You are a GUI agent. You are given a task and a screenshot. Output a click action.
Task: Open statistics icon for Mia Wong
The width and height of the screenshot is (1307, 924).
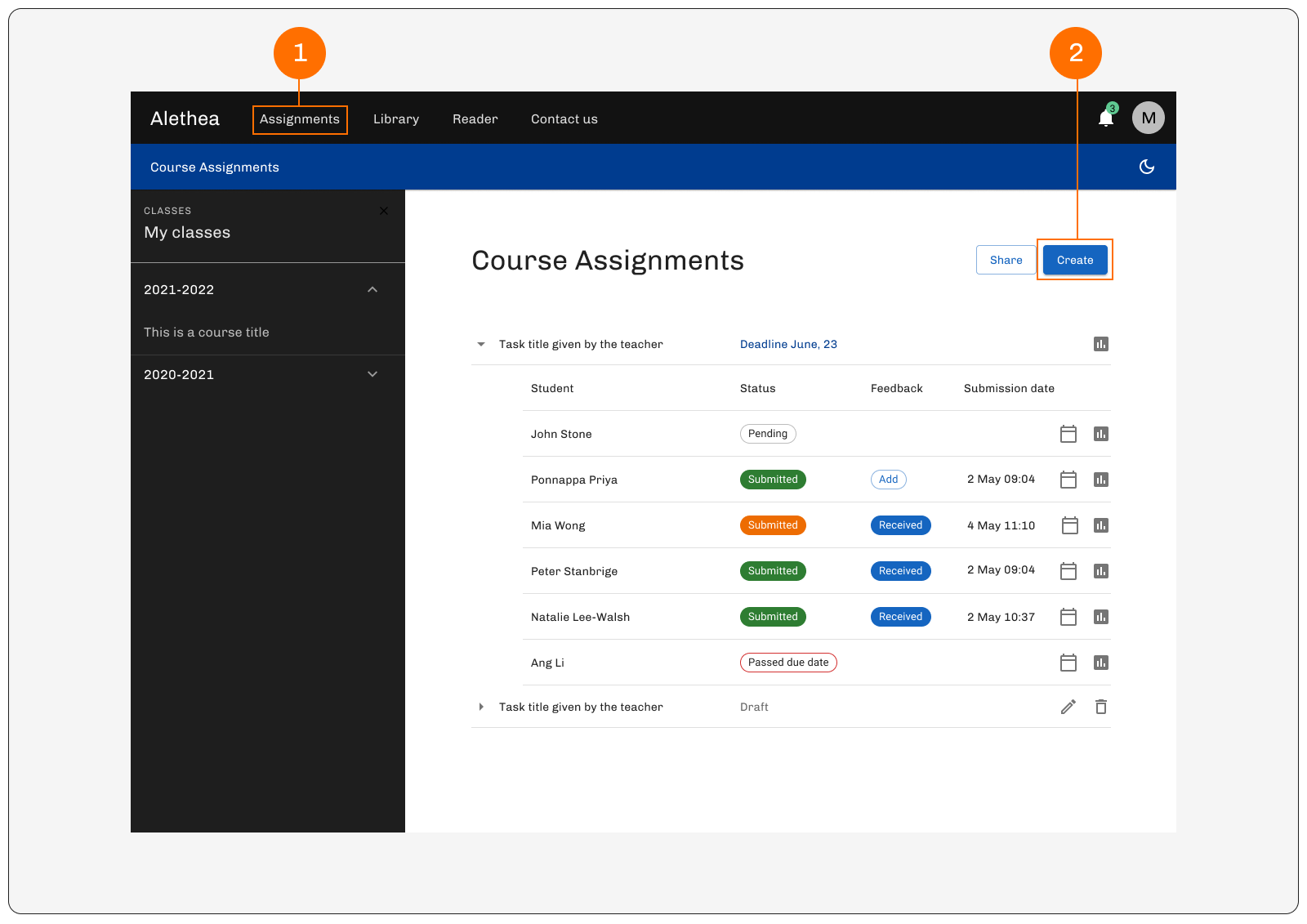[1101, 525]
